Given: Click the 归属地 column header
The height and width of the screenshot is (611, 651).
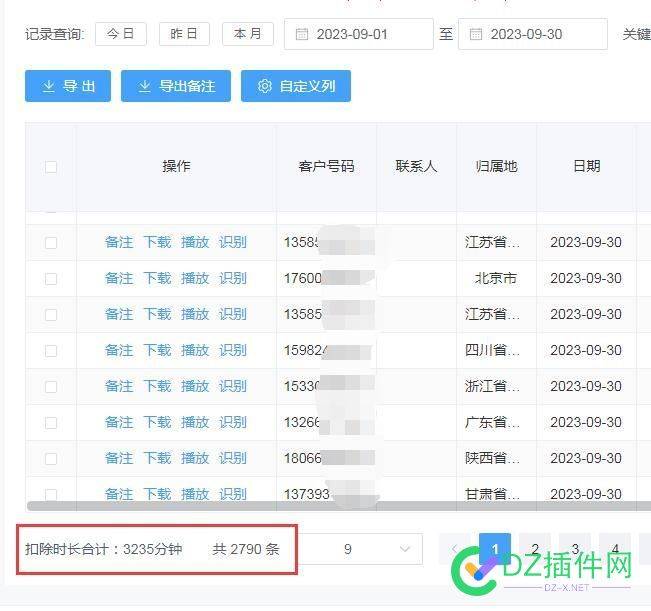Looking at the screenshot, I should [497, 166].
